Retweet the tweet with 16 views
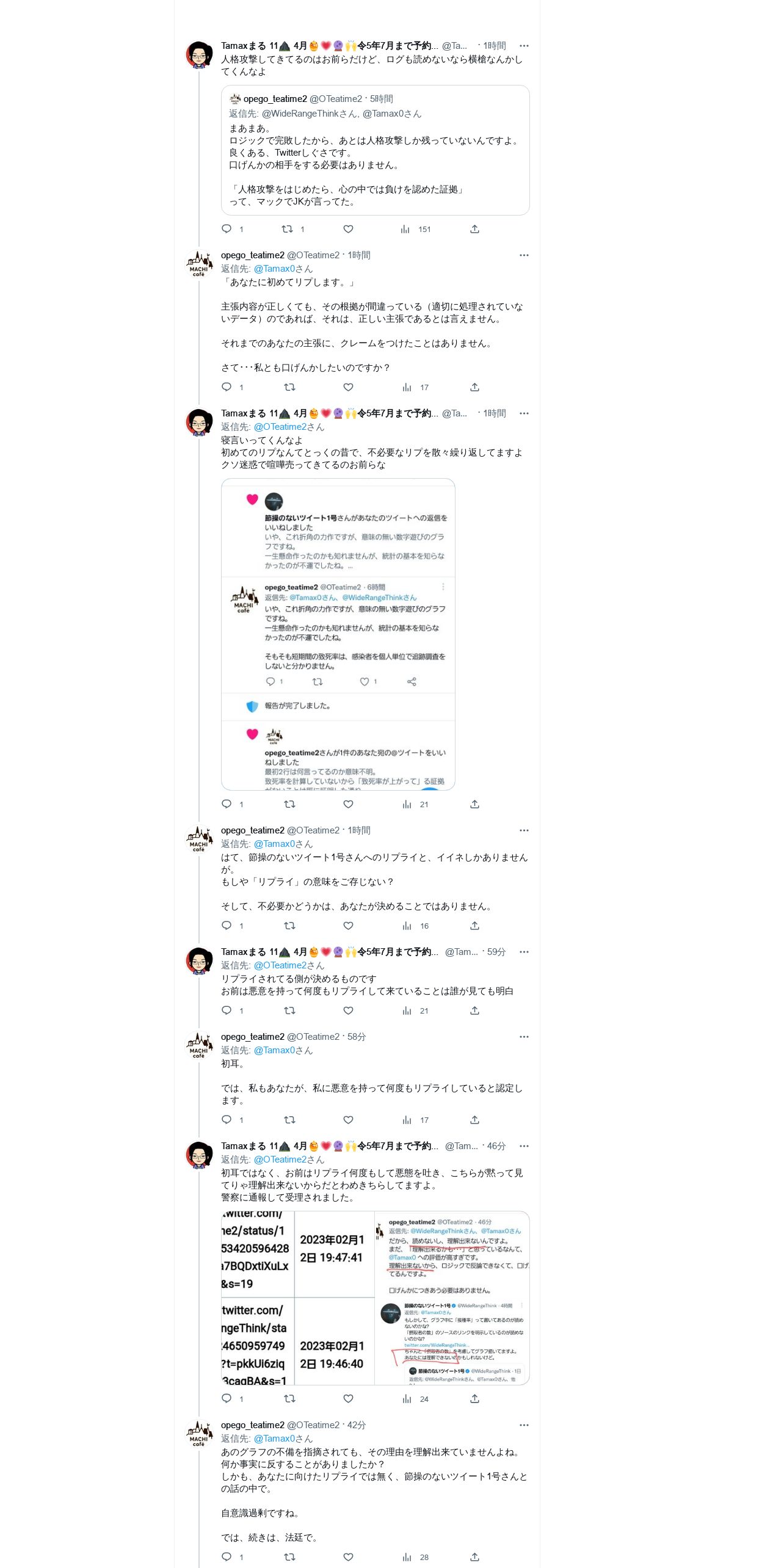The image size is (784, 1568). [x=289, y=926]
